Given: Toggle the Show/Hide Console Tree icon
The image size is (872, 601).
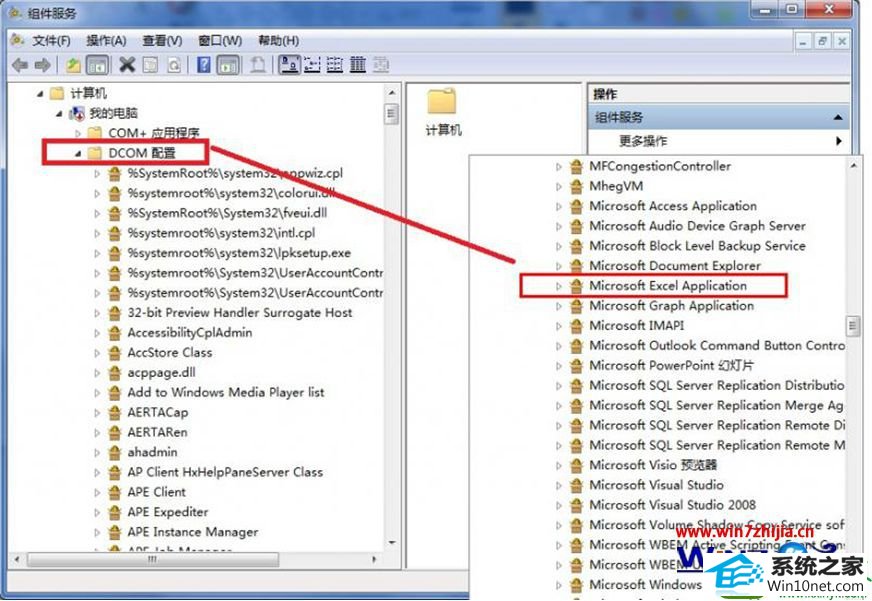Looking at the screenshot, I should coord(97,65).
